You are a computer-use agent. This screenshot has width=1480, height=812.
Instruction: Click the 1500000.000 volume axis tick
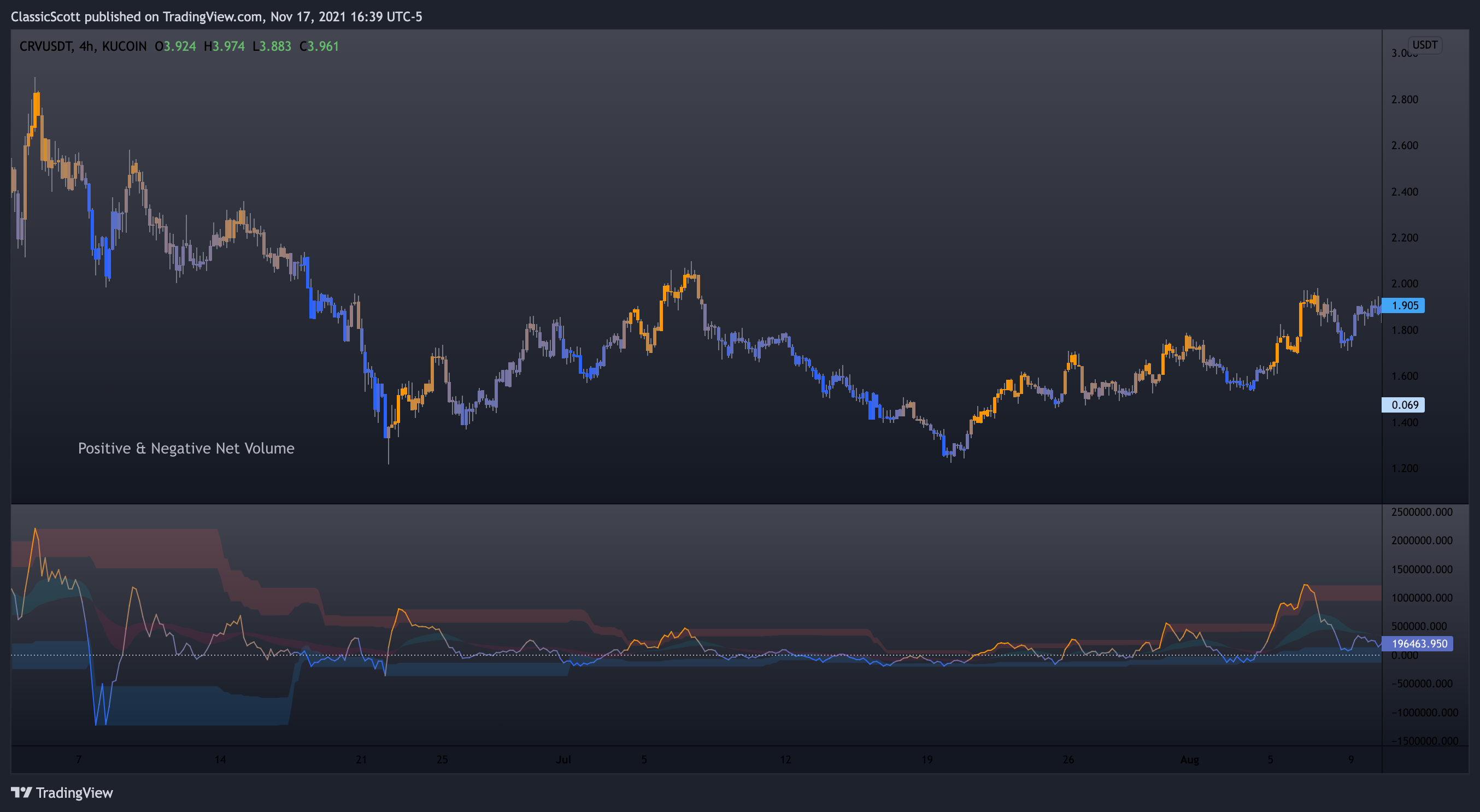(1422, 570)
